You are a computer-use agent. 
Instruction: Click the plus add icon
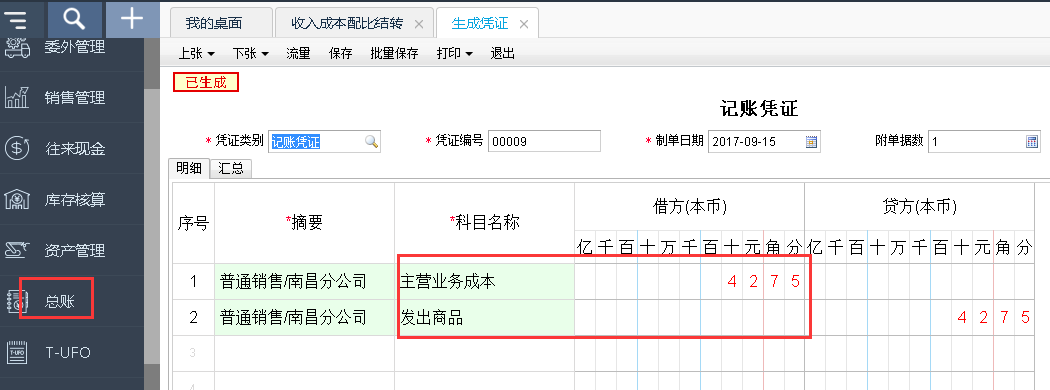[132, 19]
